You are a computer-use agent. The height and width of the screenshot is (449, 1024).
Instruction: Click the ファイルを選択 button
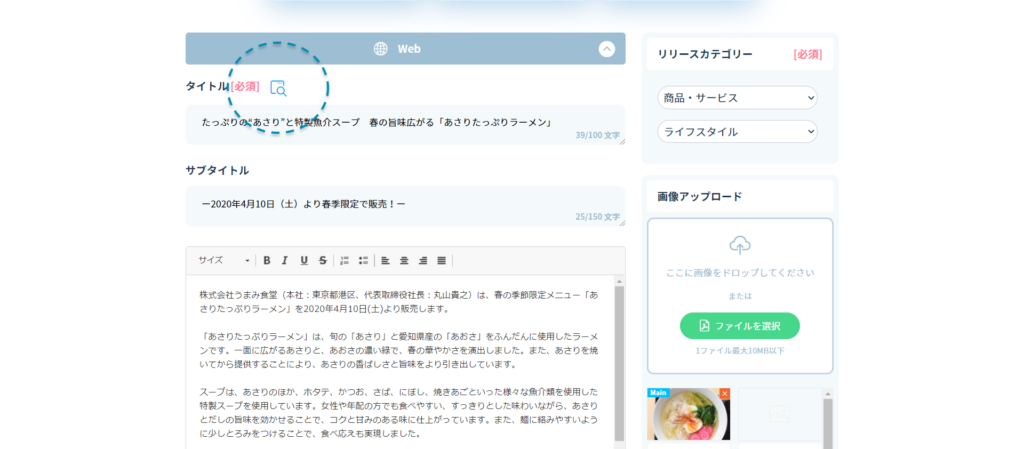tap(739, 326)
